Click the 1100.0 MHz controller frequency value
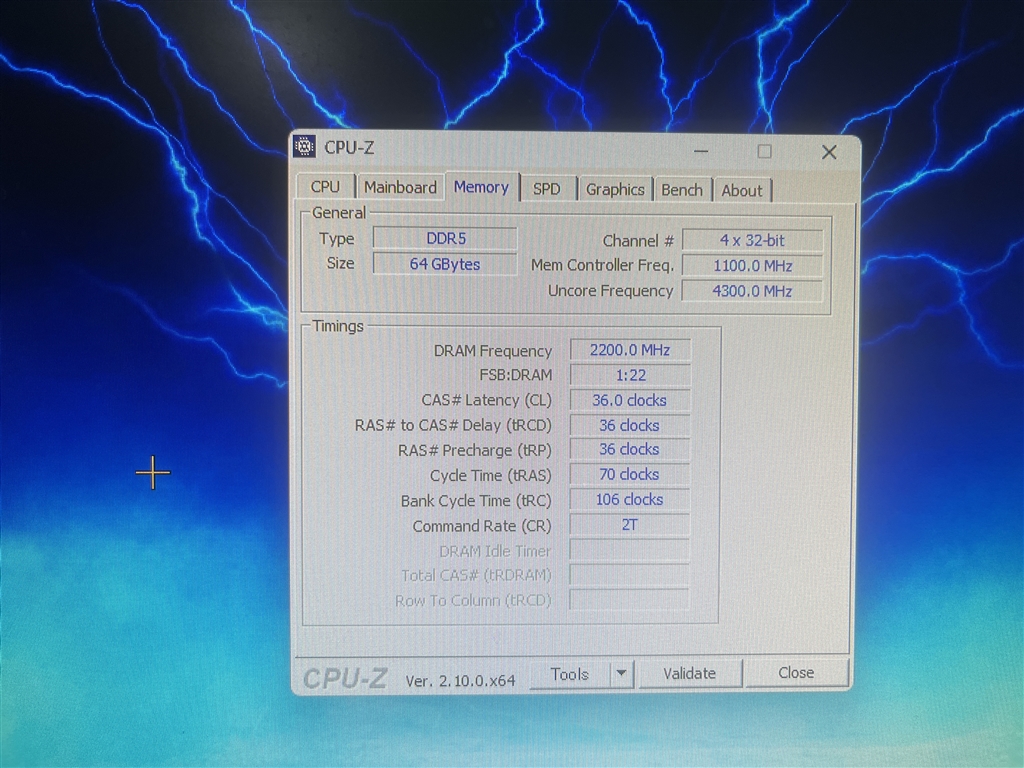This screenshot has height=768, width=1024. pos(752,266)
